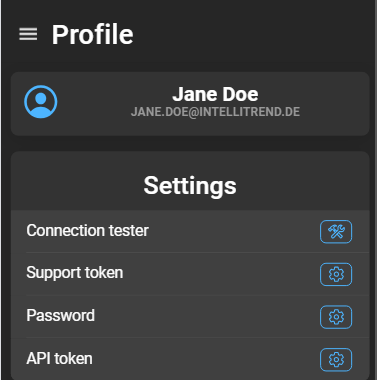This screenshot has width=377, height=380.
Task: Click the Jane Doe name text
Action: [x=215, y=94]
